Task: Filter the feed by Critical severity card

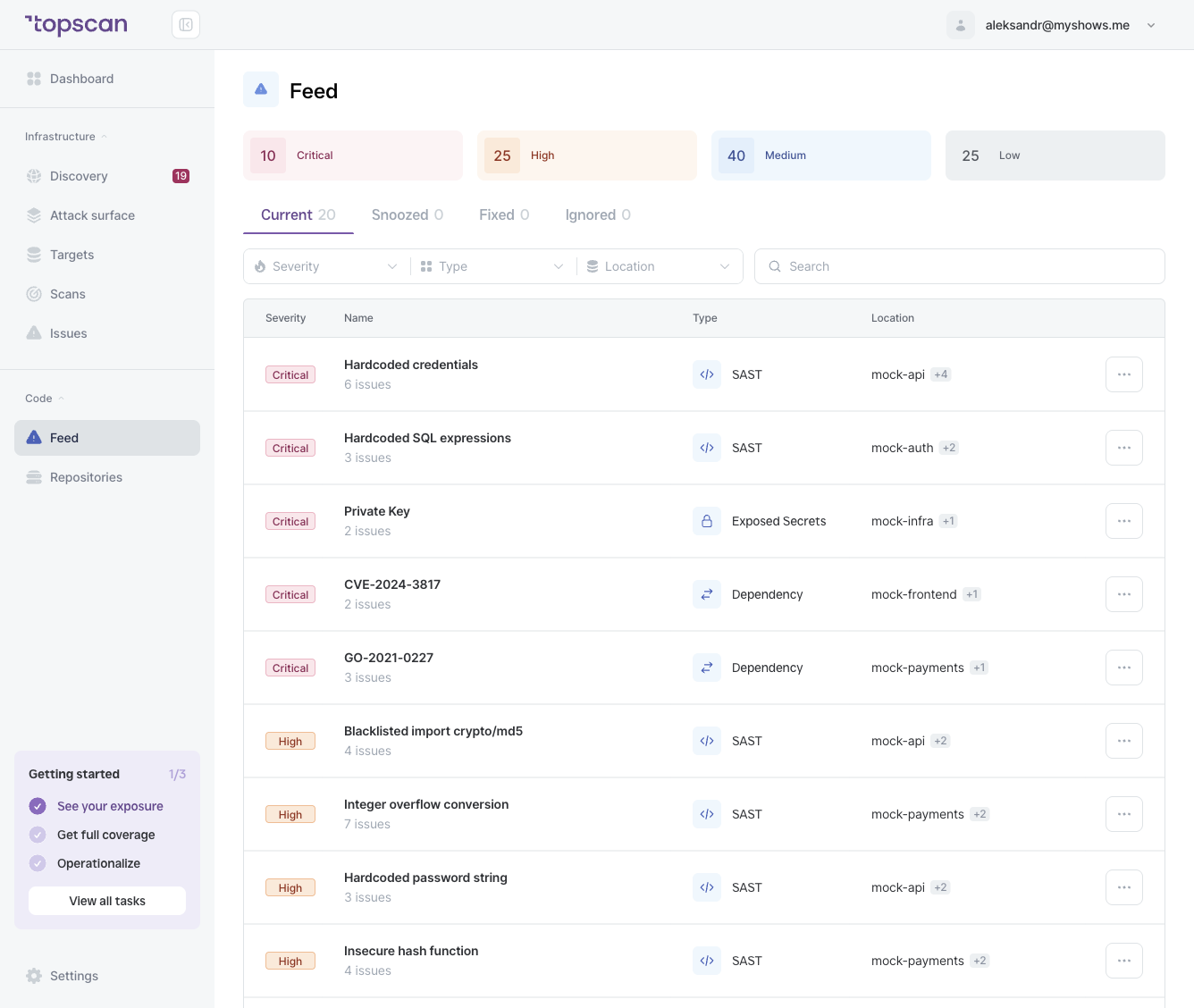Action: point(353,155)
